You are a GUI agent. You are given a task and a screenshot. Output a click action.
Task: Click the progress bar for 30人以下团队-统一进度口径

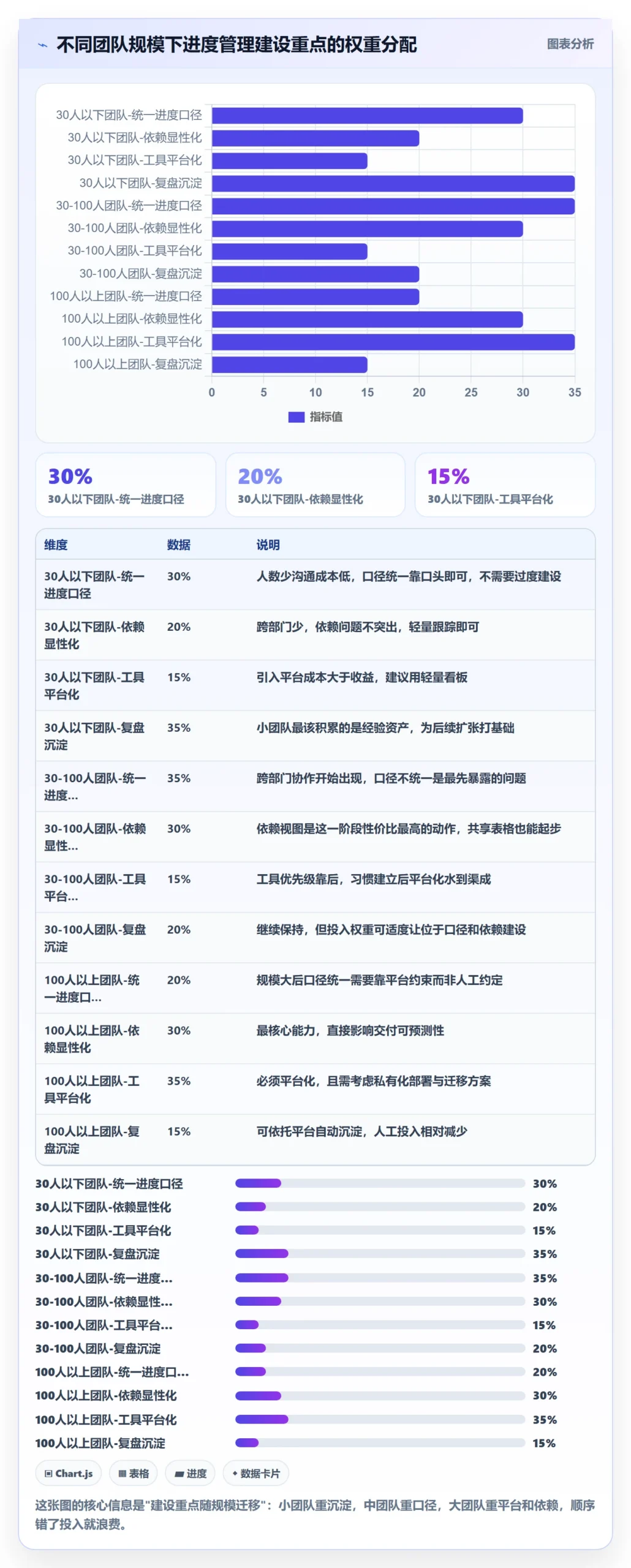[380, 1183]
